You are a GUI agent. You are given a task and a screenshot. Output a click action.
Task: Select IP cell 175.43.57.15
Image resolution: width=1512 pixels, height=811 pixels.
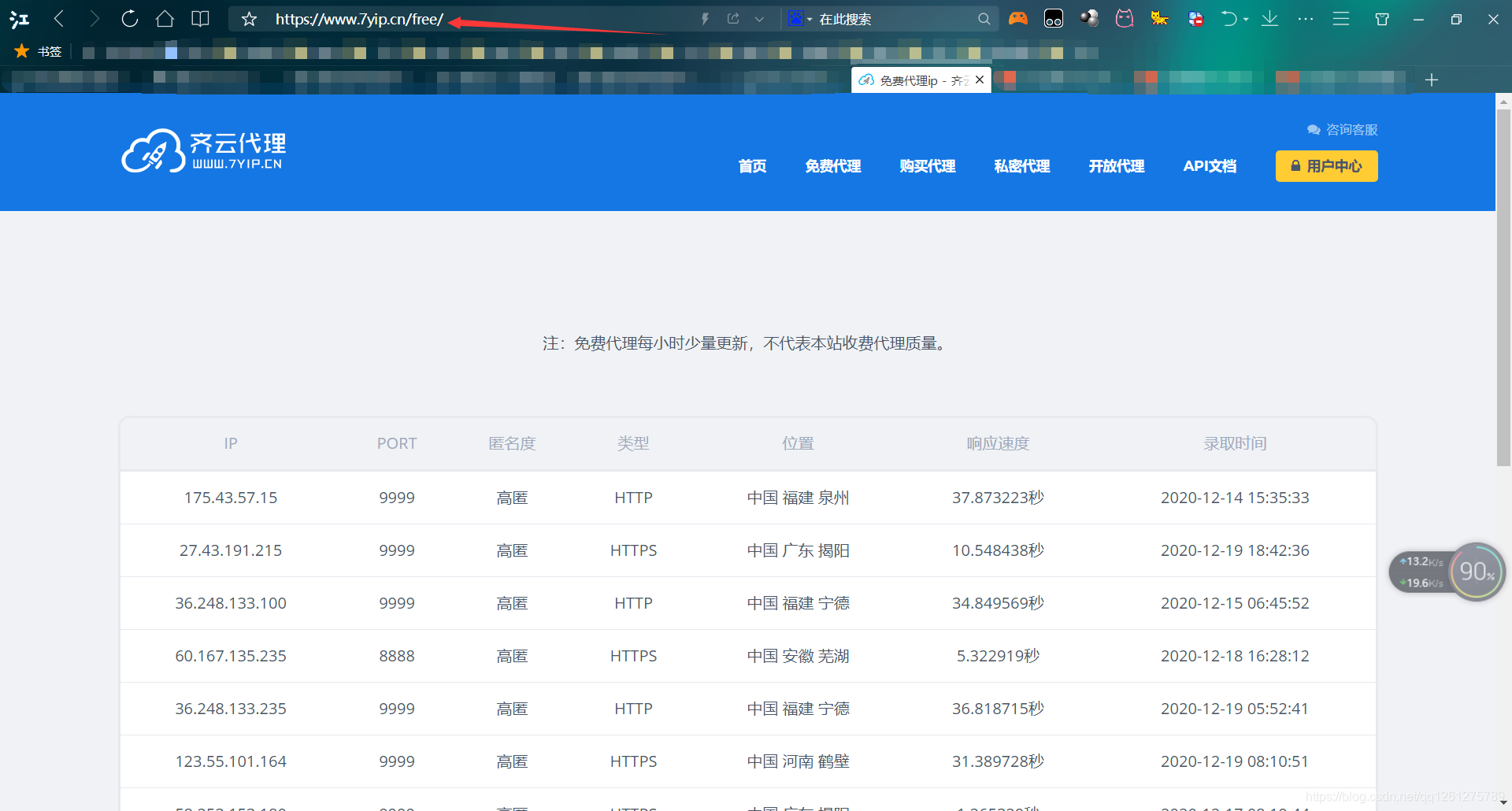click(x=231, y=498)
